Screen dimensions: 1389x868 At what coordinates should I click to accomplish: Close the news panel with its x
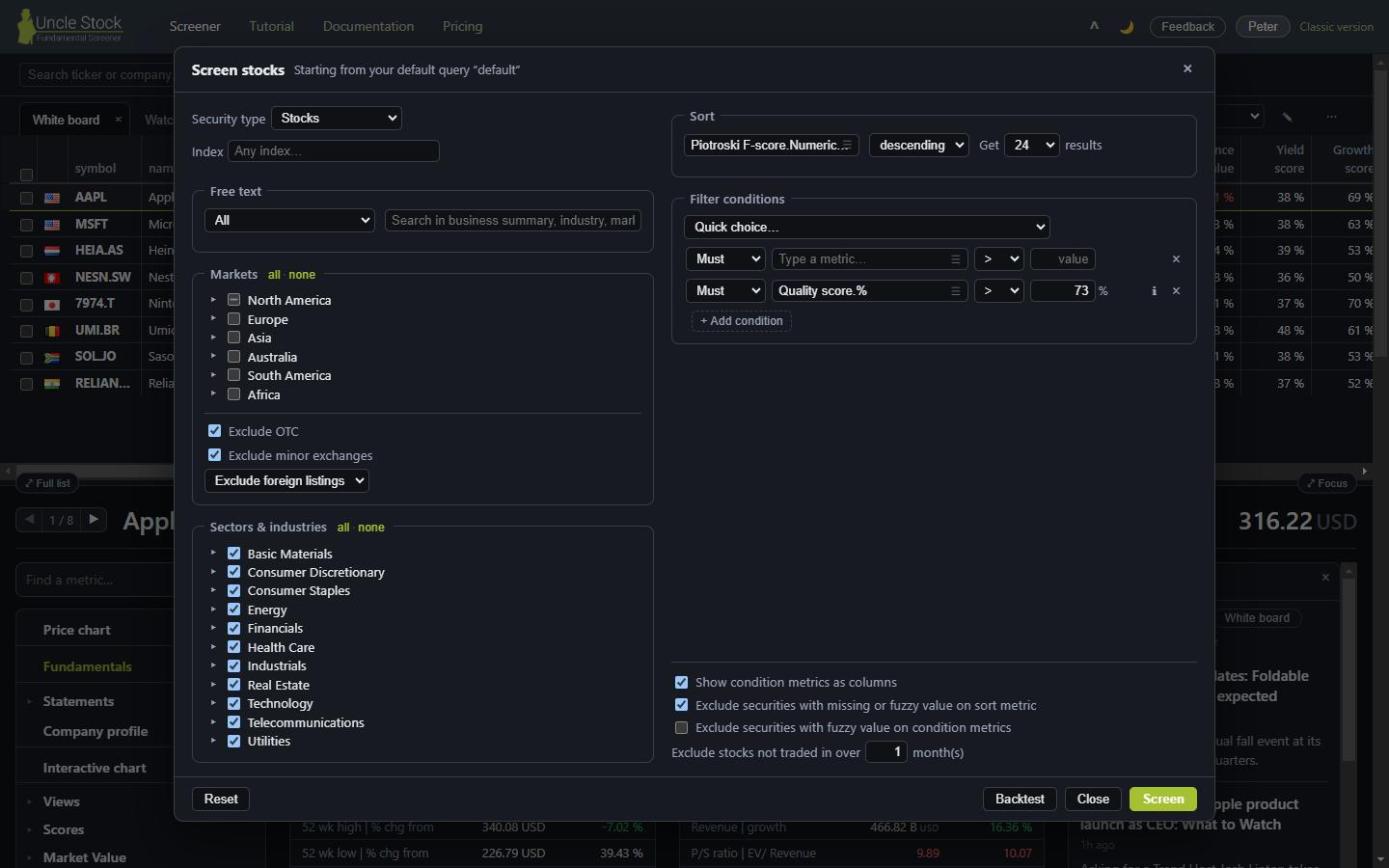(x=1326, y=577)
